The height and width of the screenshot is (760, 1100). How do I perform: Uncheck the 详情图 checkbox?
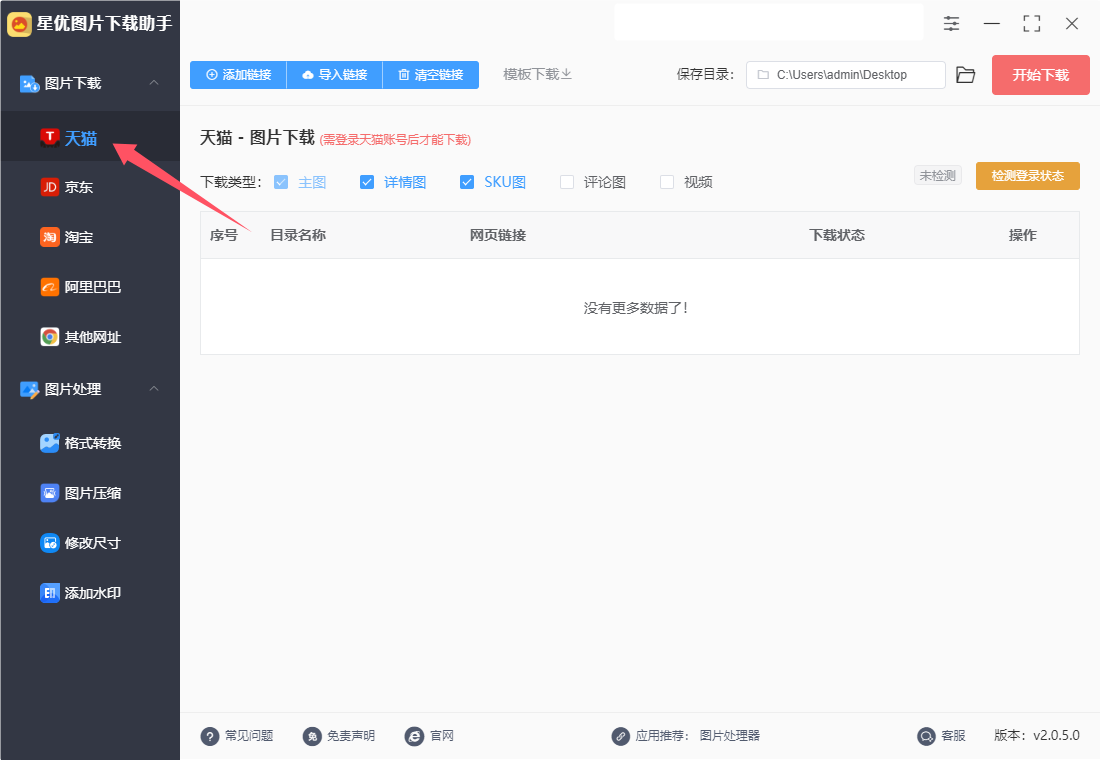[367, 182]
